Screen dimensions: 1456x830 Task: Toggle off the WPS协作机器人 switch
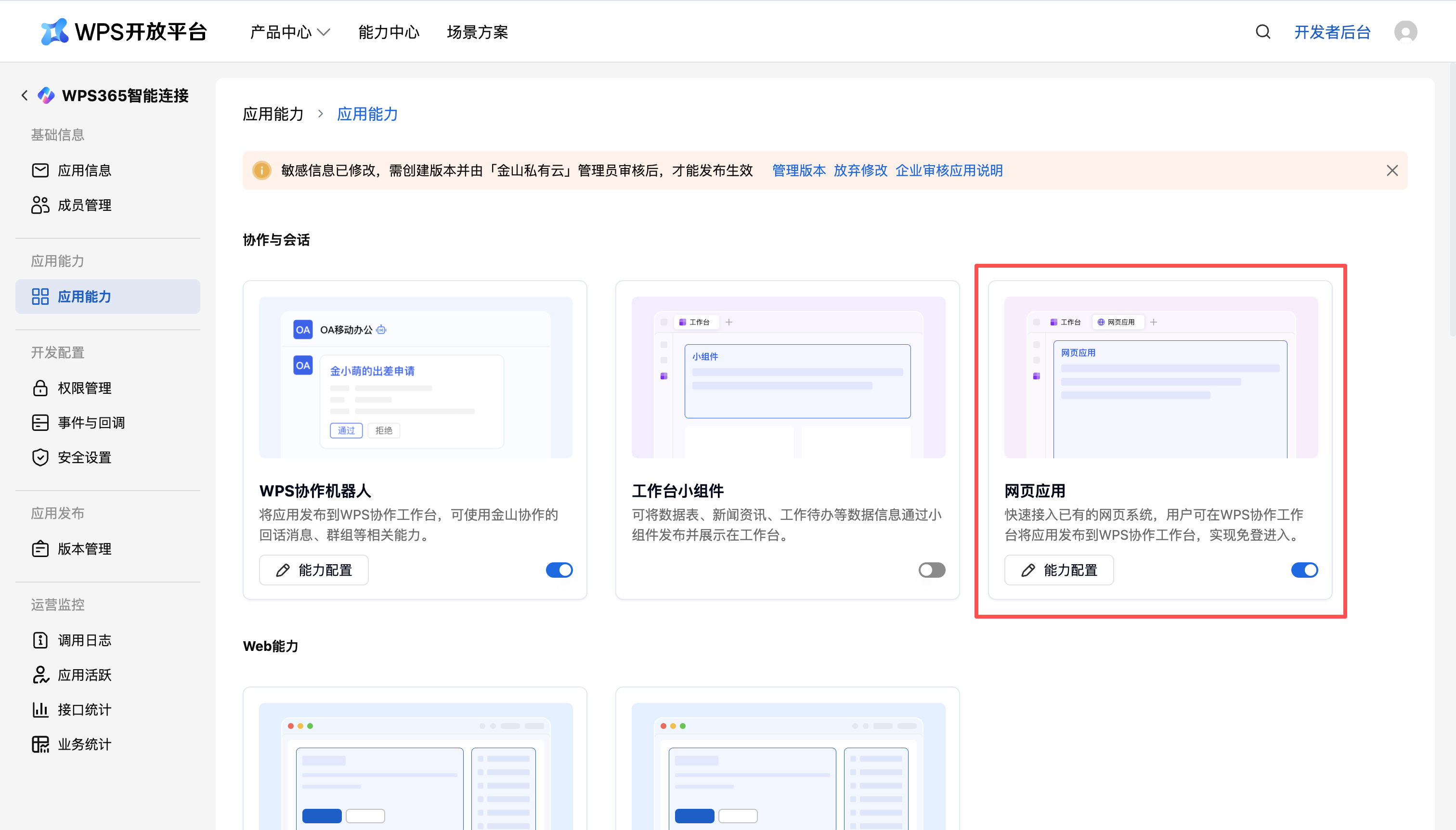(559, 570)
